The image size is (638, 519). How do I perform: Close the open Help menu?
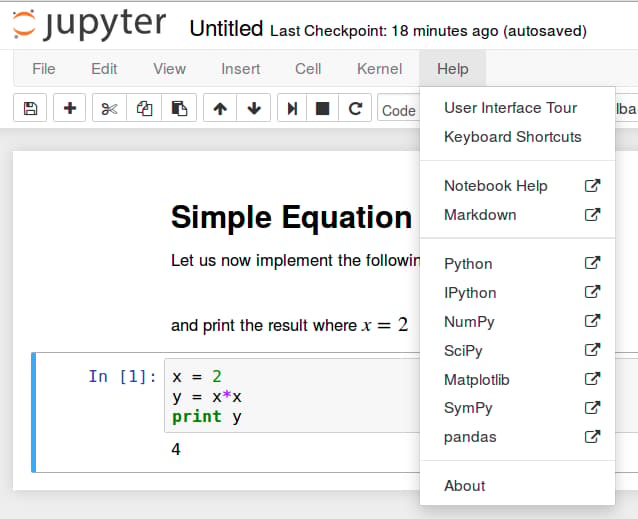click(x=452, y=69)
